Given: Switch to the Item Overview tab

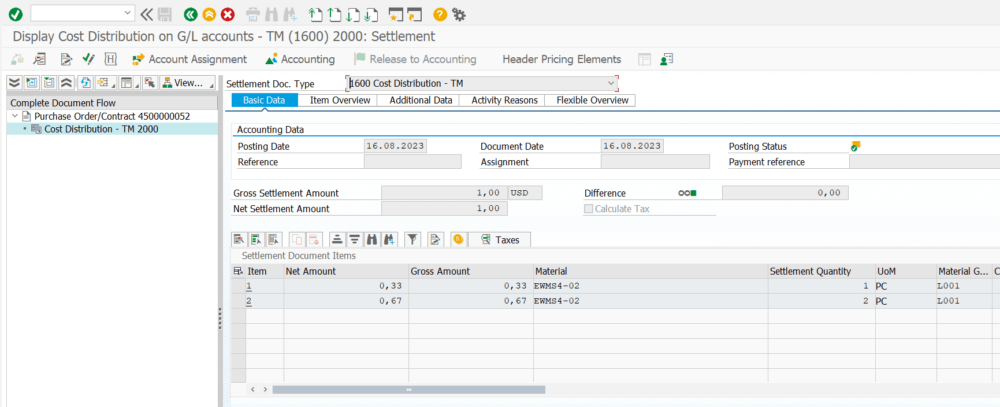Looking at the screenshot, I should (340, 100).
